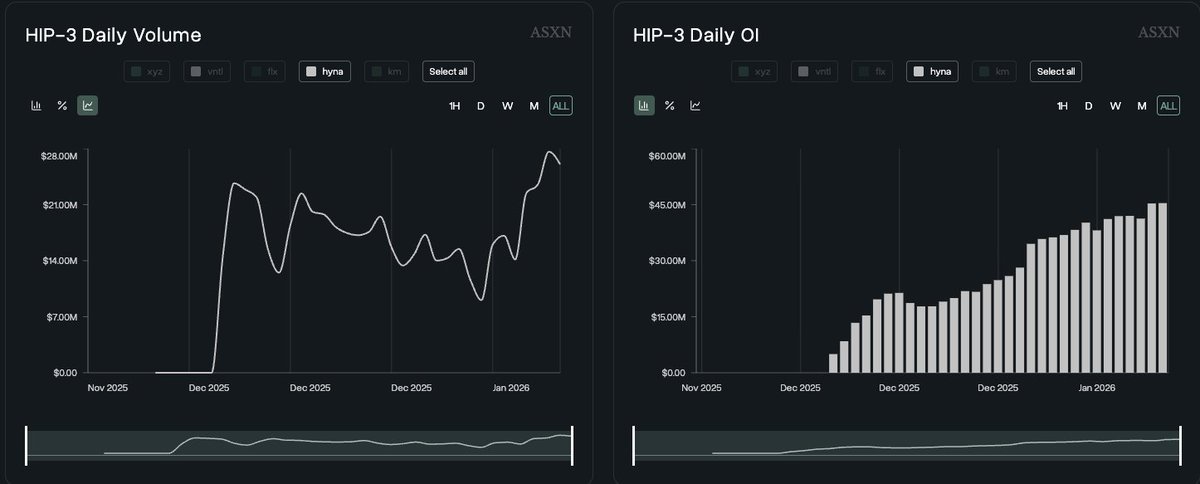Image resolution: width=1200 pixels, height=484 pixels.
Task: Click Nov 2025 label on Daily Volume axis
Action: [x=109, y=387]
